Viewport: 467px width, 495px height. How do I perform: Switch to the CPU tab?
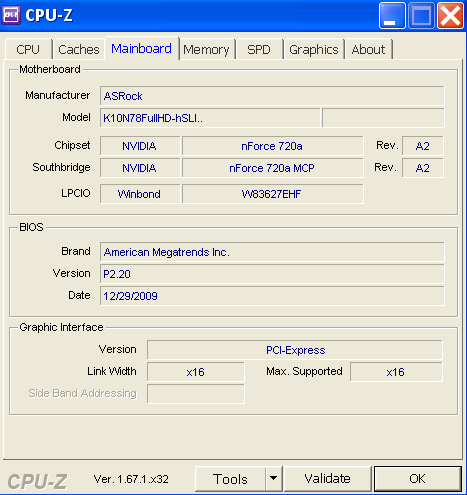(28, 50)
